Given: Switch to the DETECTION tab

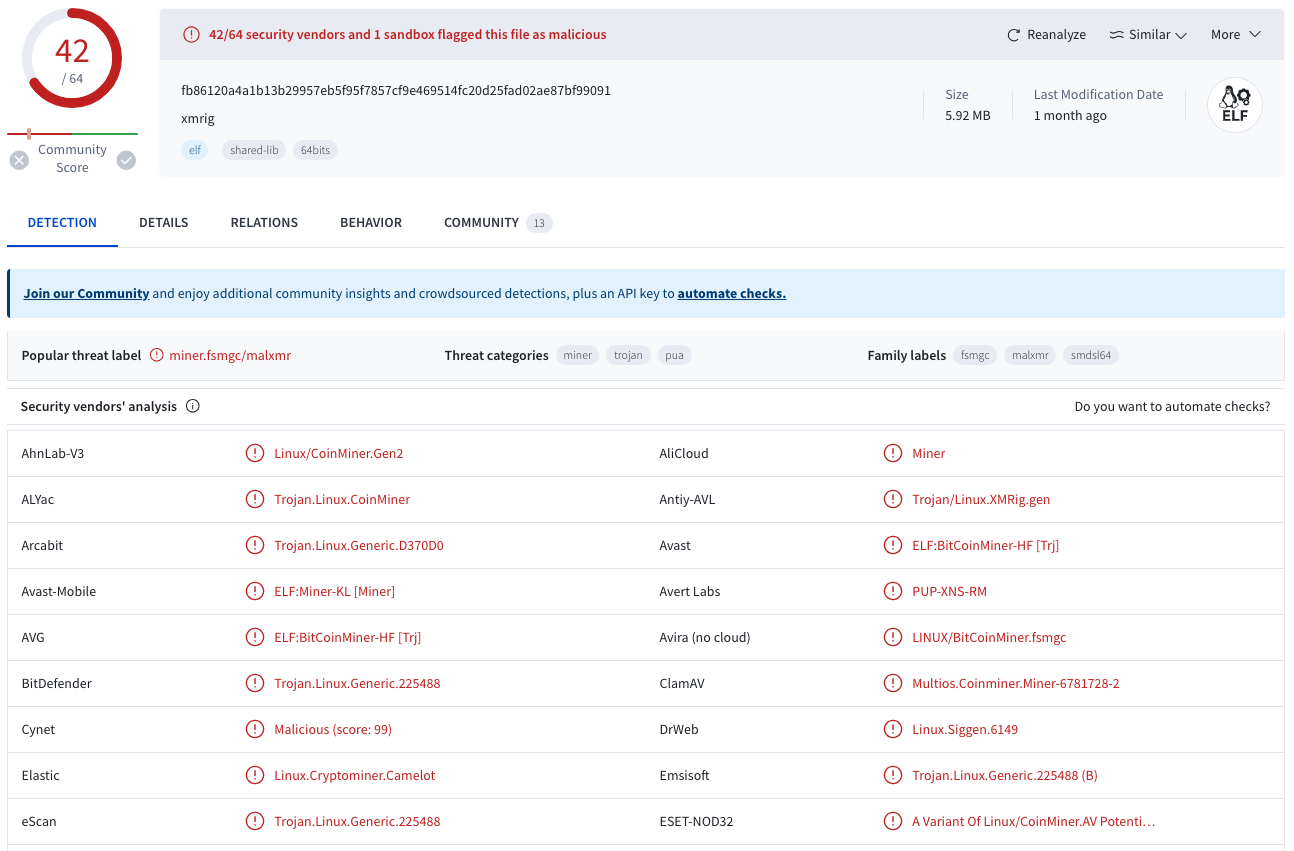Looking at the screenshot, I should (62, 223).
